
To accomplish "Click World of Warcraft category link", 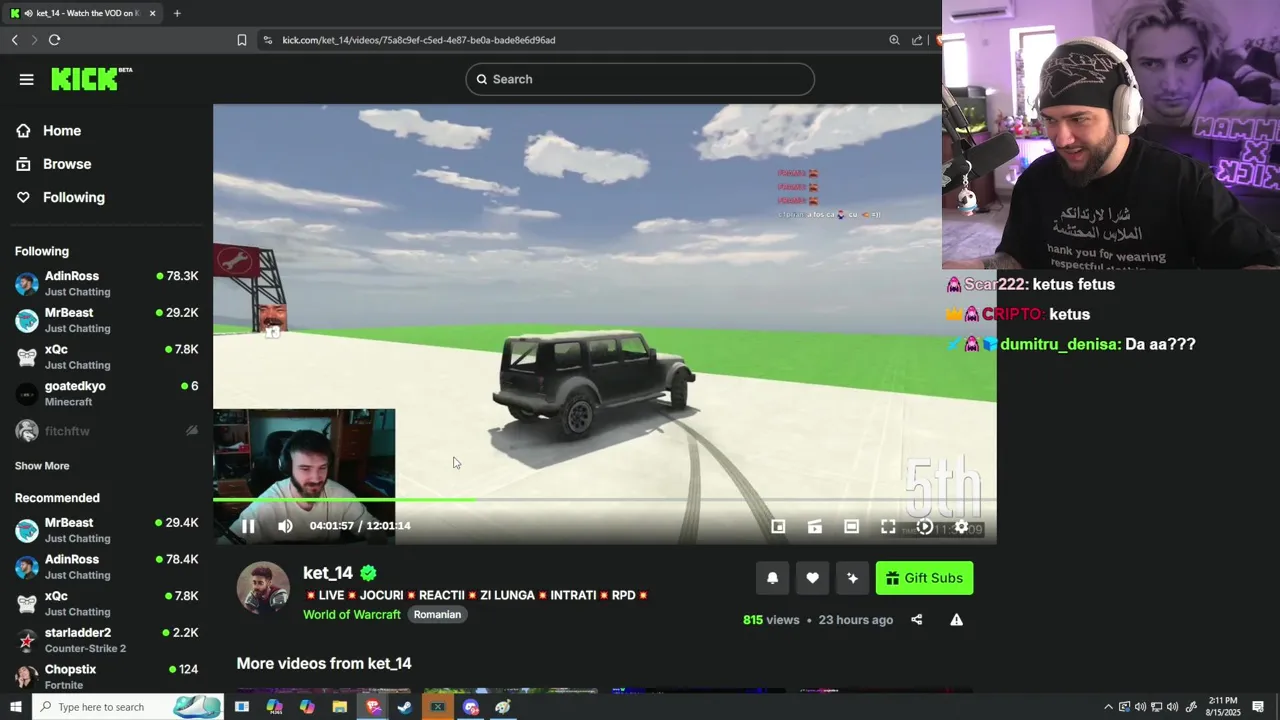I will pos(352,615).
